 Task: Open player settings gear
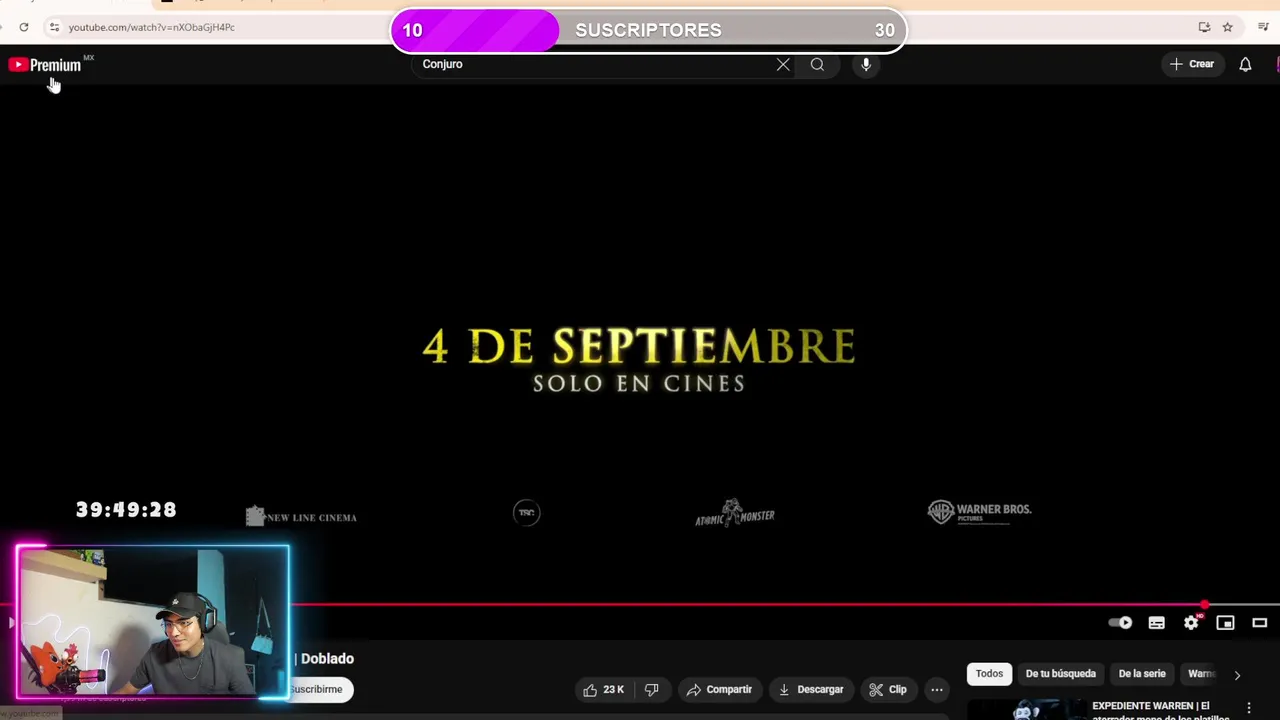[x=1191, y=623]
